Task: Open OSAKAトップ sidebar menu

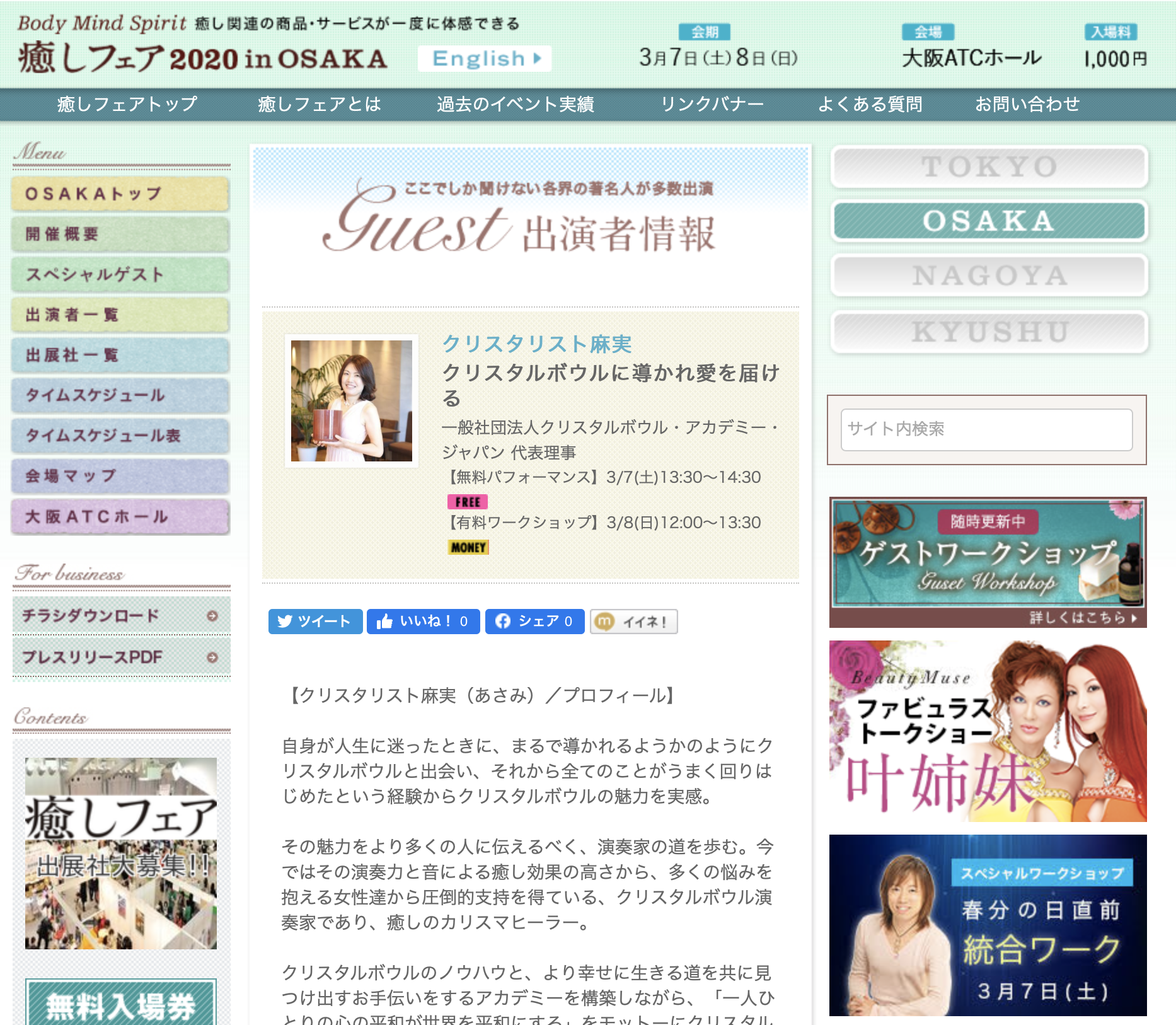Action: pyautogui.click(x=120, y=194)
